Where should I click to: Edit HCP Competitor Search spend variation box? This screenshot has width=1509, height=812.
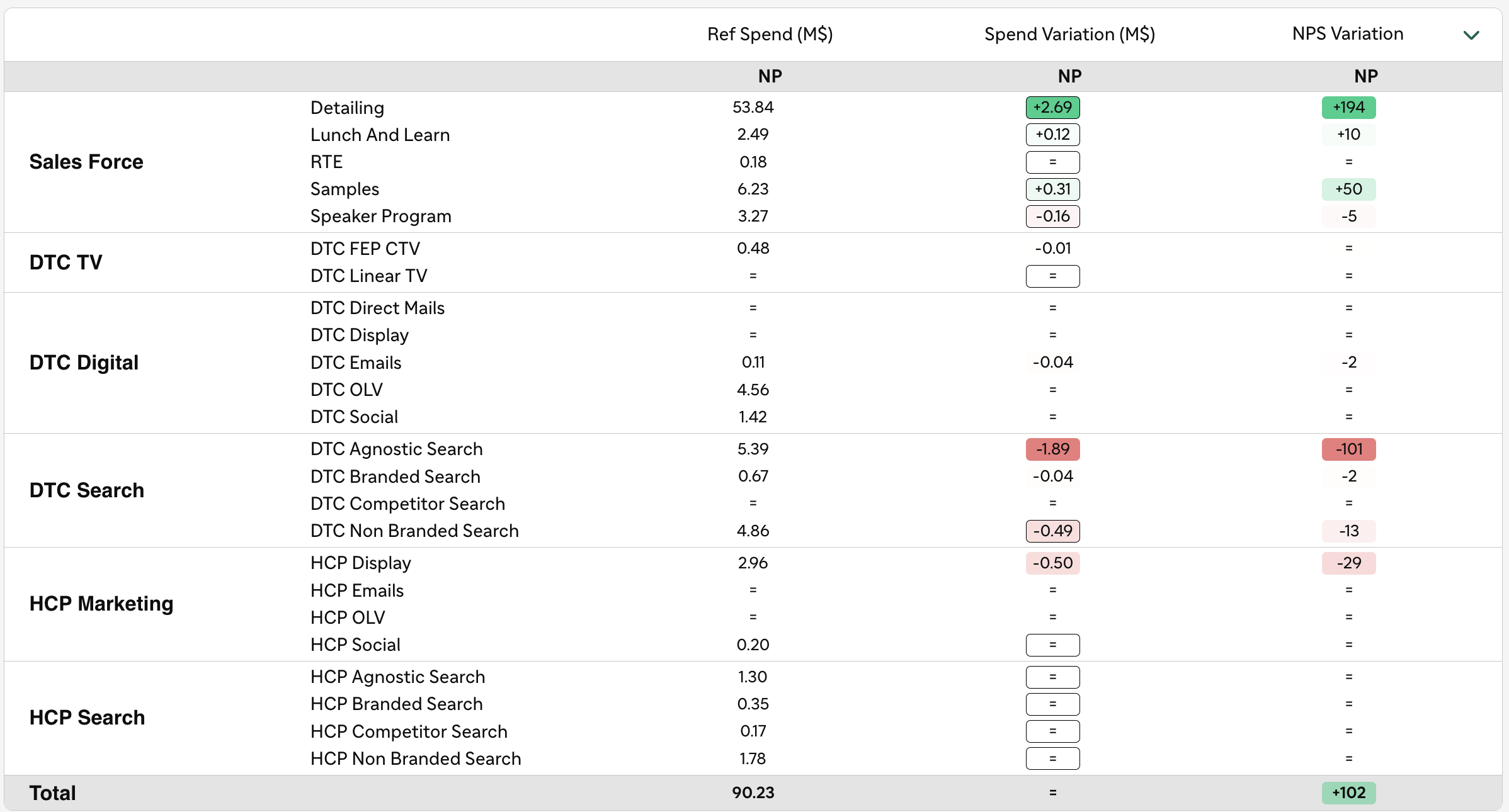click(x=1052, y=731)
